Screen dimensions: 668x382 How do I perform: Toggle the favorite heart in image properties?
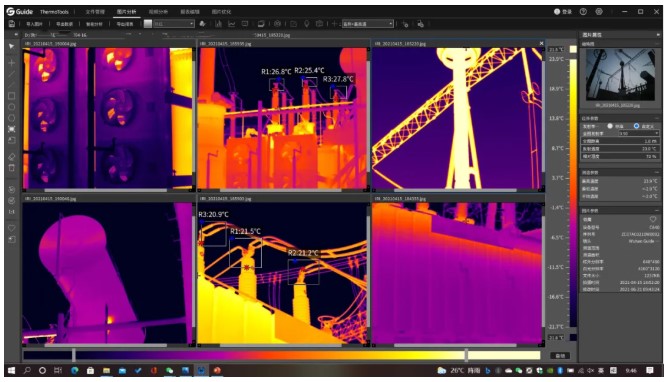tap(653, 219)
